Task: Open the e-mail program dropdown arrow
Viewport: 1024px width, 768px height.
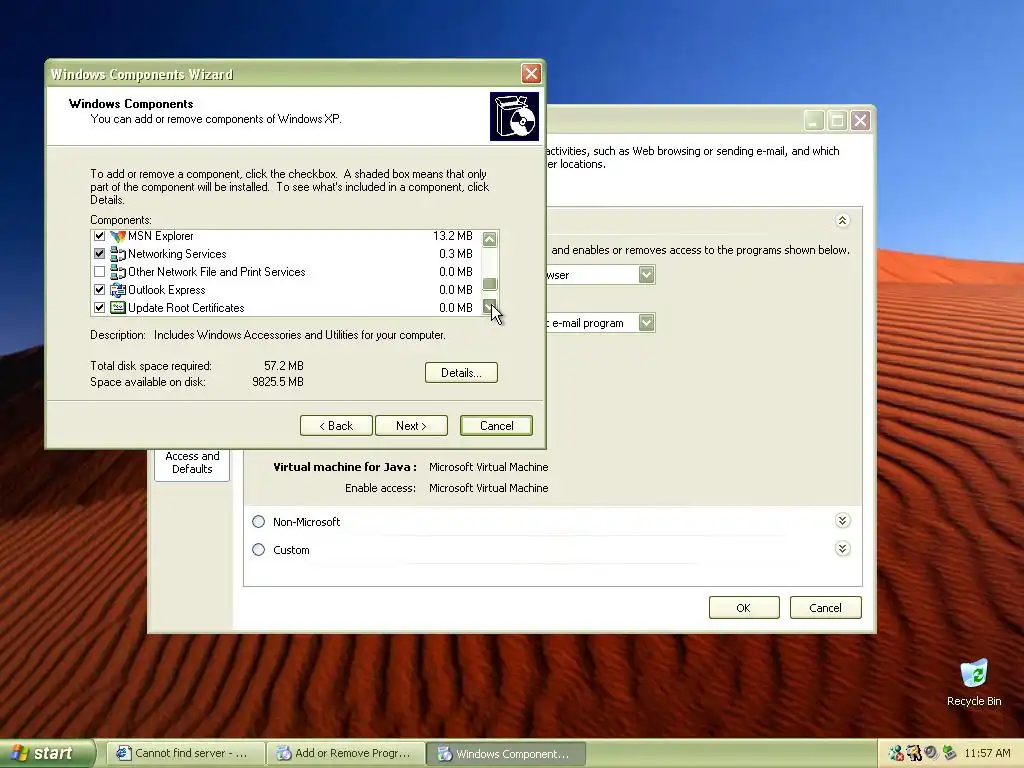Action: 647,323
